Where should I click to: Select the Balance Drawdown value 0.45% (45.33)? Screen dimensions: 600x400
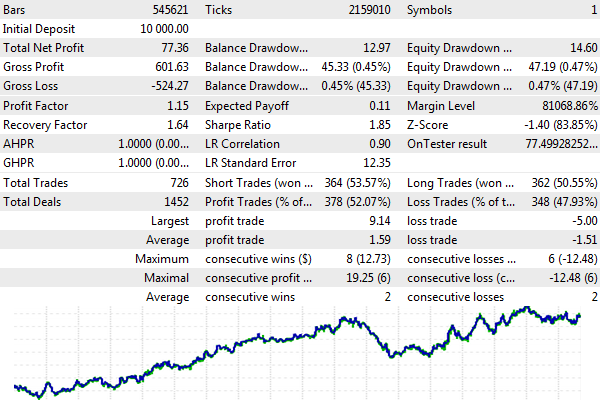(356, 86)
